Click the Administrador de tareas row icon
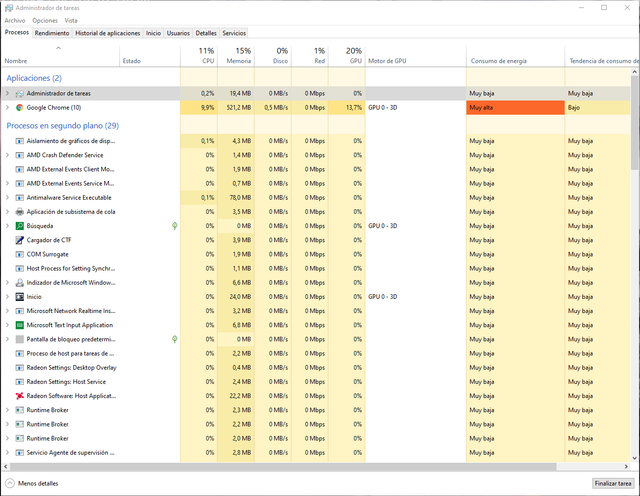The image size is (640, 496). 19,93
